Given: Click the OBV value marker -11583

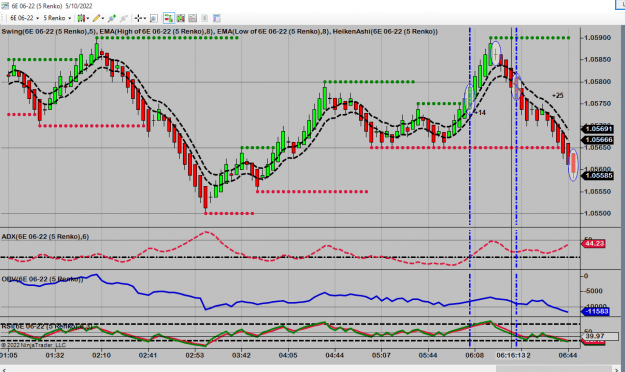Looking at the screenshot, I should coord(596,311).
